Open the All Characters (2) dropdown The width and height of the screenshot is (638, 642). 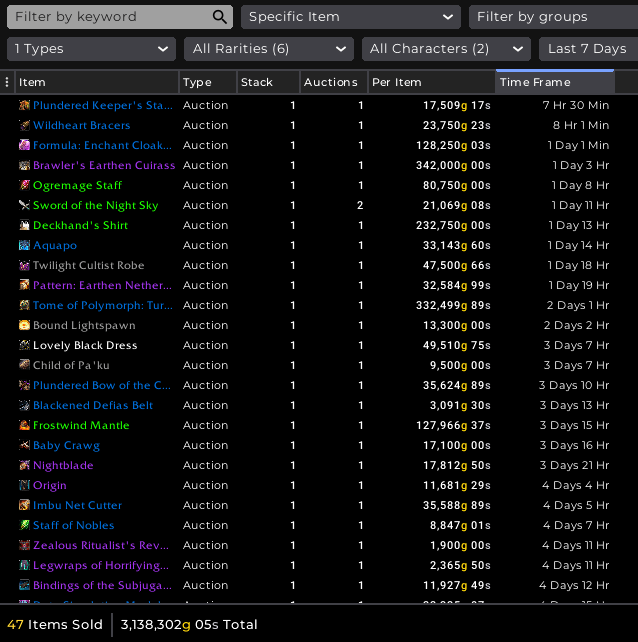coord(445,48)
